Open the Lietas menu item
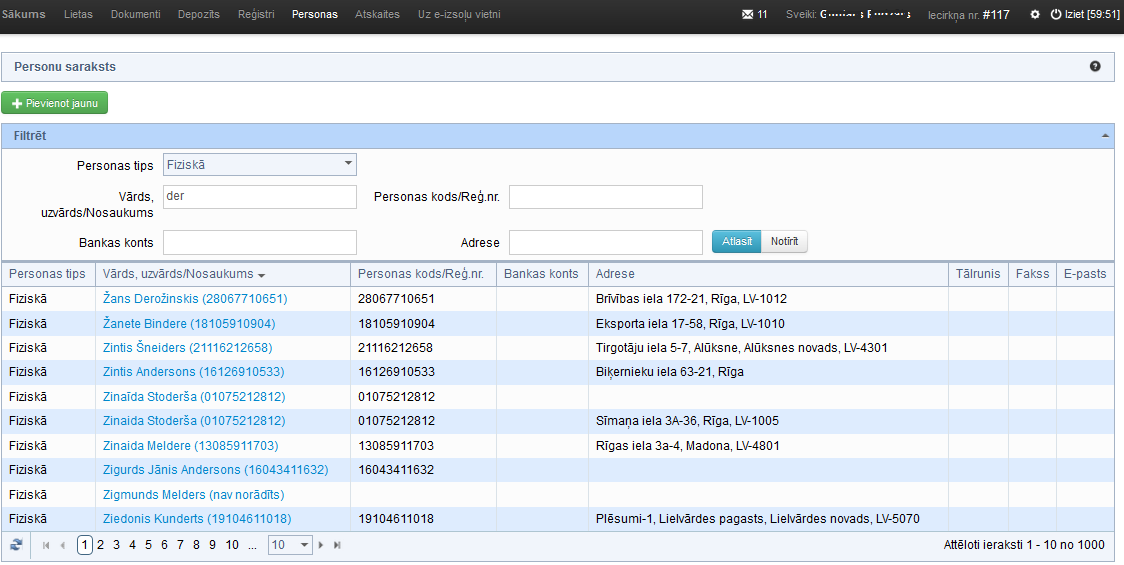The width and height of the screenshot is (1124, 565). click(x=78, y=14)
